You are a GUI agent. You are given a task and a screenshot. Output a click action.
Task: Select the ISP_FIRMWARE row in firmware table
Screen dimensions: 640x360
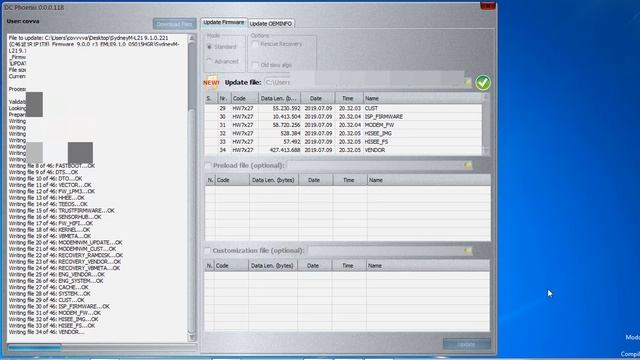click(343, 117)
